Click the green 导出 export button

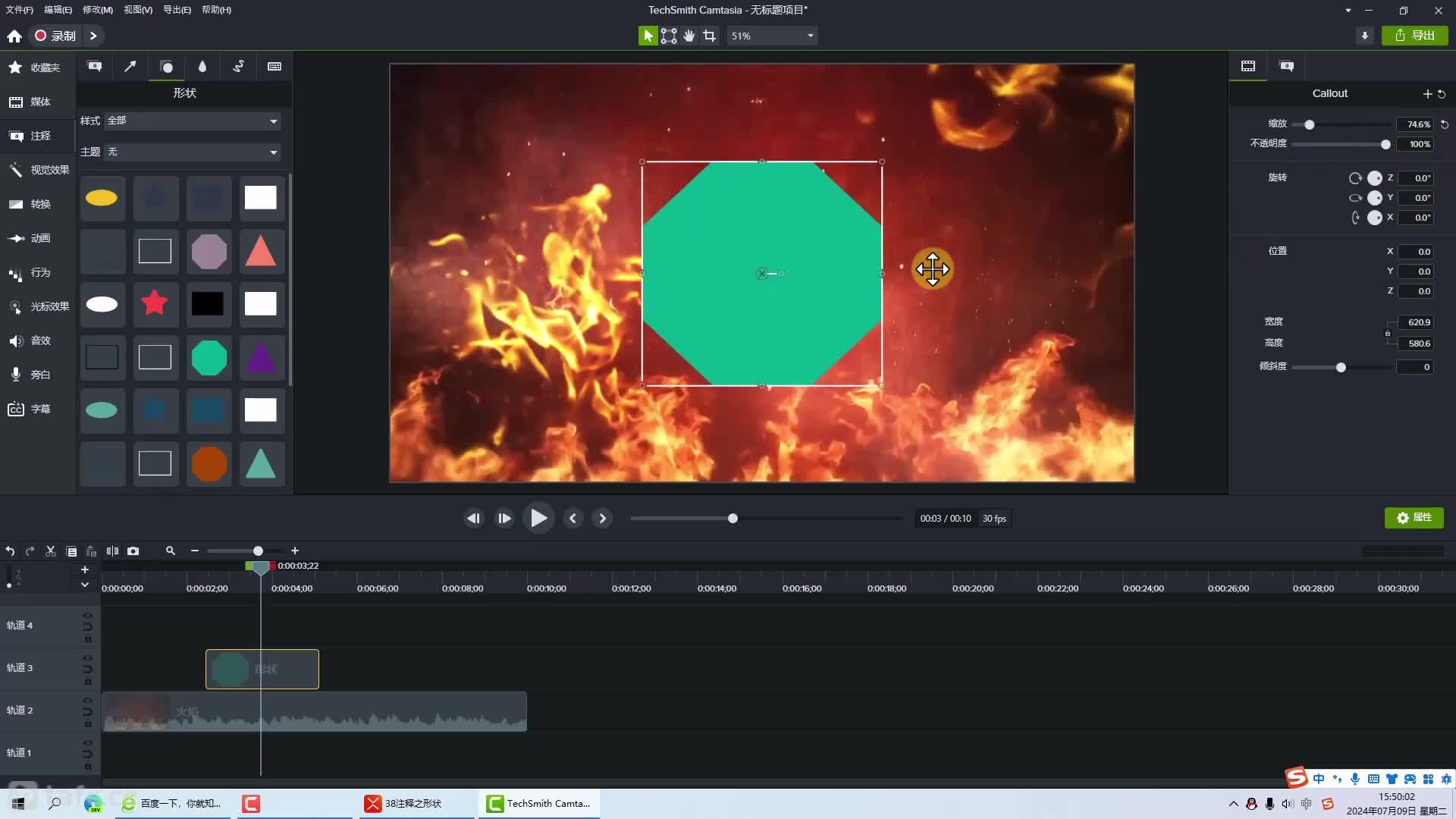pyautogui.click(x=1414, y=36)
